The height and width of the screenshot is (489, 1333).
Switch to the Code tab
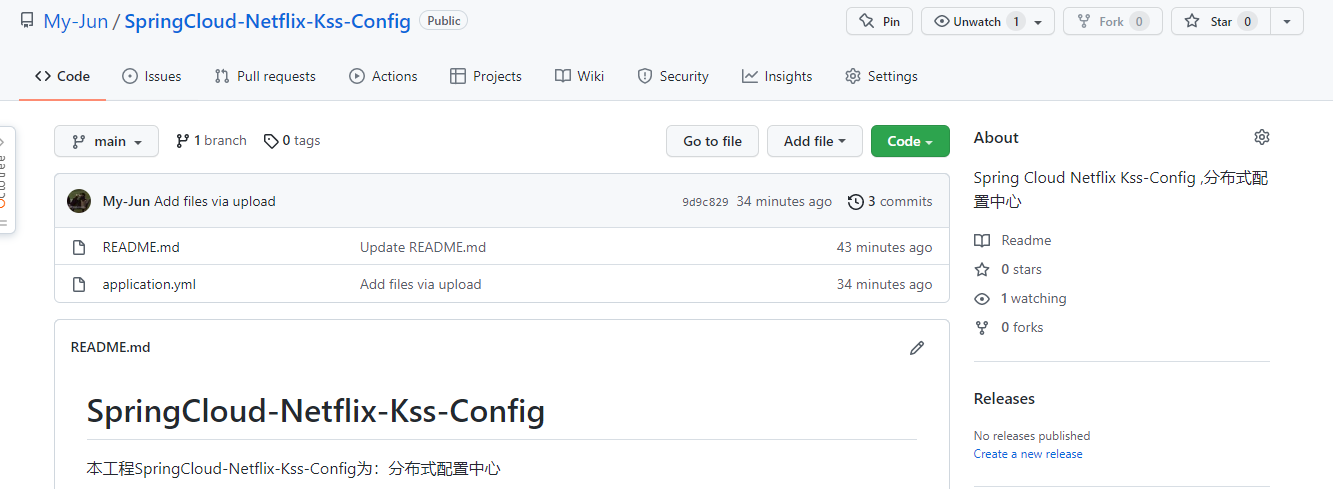tap(62, 76)
